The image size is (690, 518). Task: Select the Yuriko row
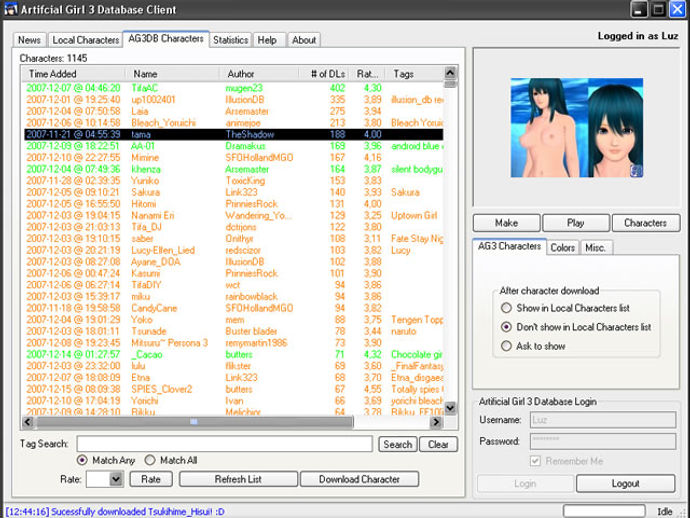(233, 181)
